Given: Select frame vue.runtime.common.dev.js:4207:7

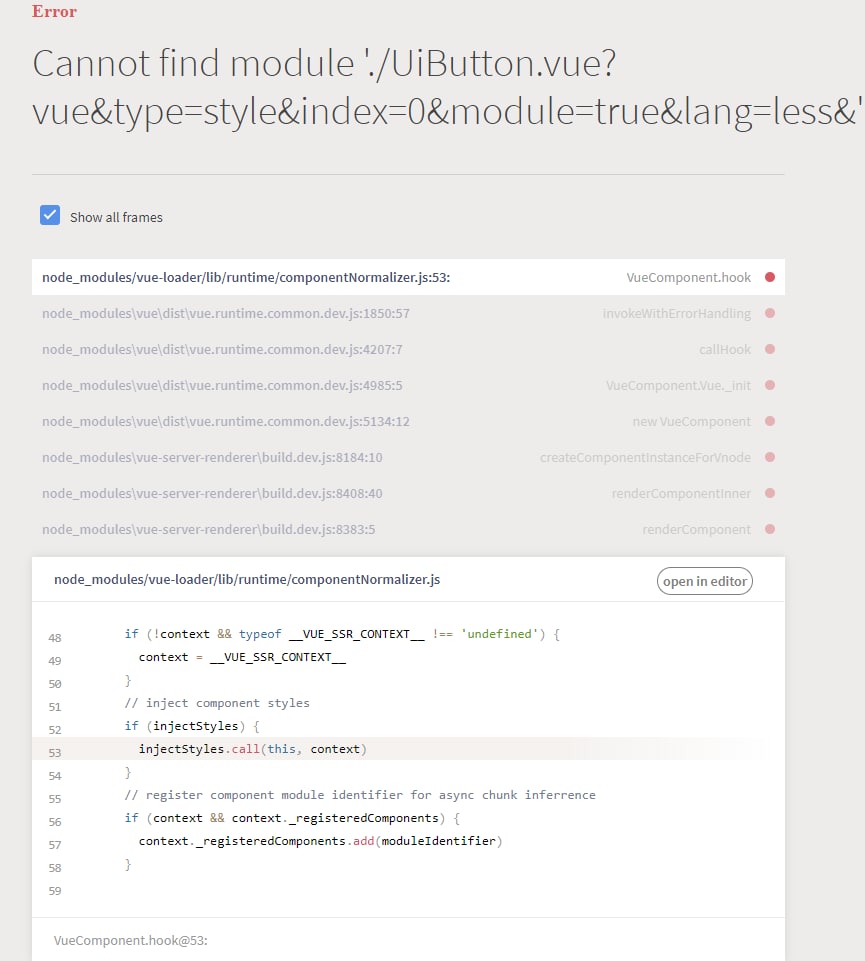Looking at the screenshot, I should click(x=408, y=349).
